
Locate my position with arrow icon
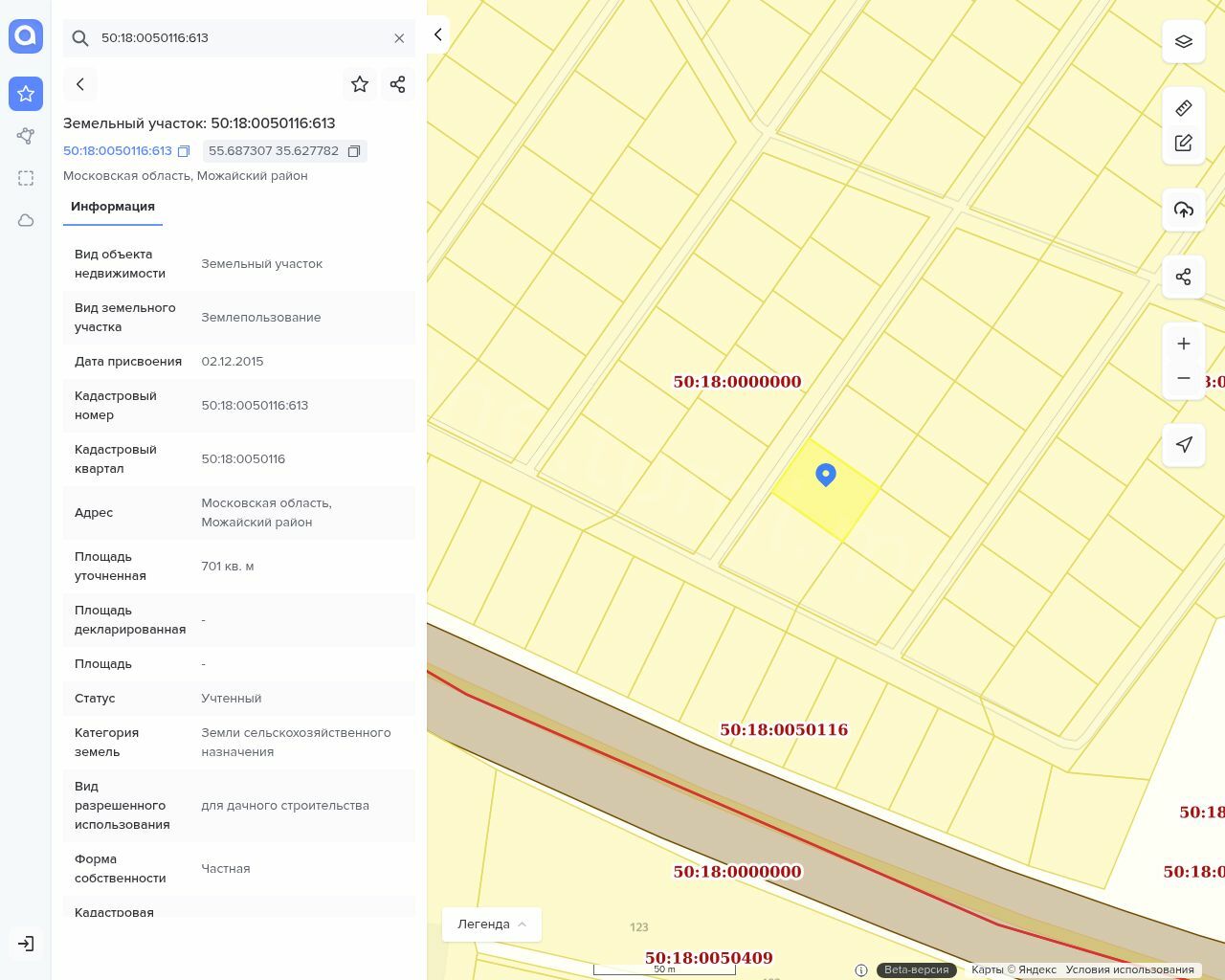tap(1183, 445)
